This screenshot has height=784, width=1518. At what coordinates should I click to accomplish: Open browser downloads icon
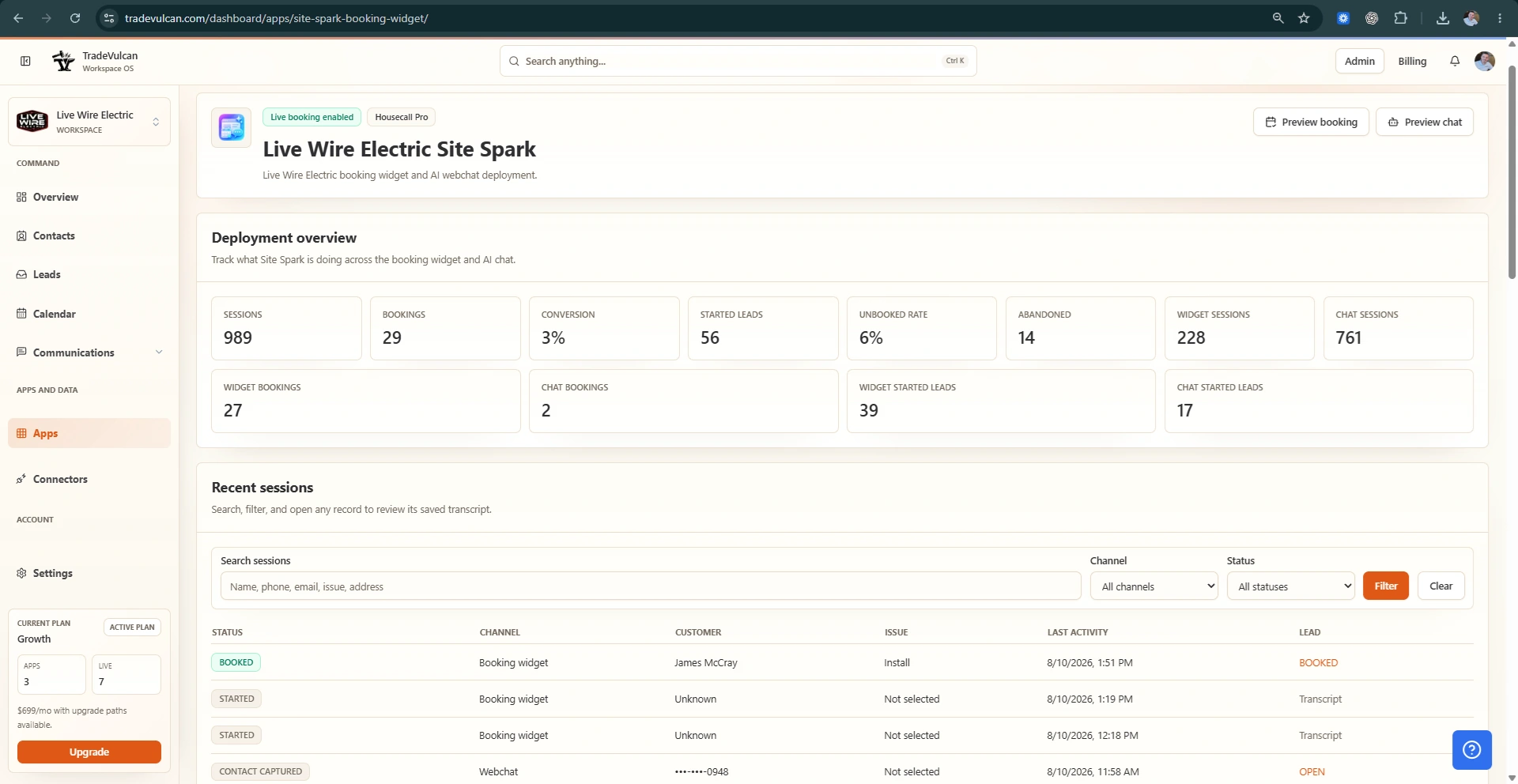tap(1443, 18)
